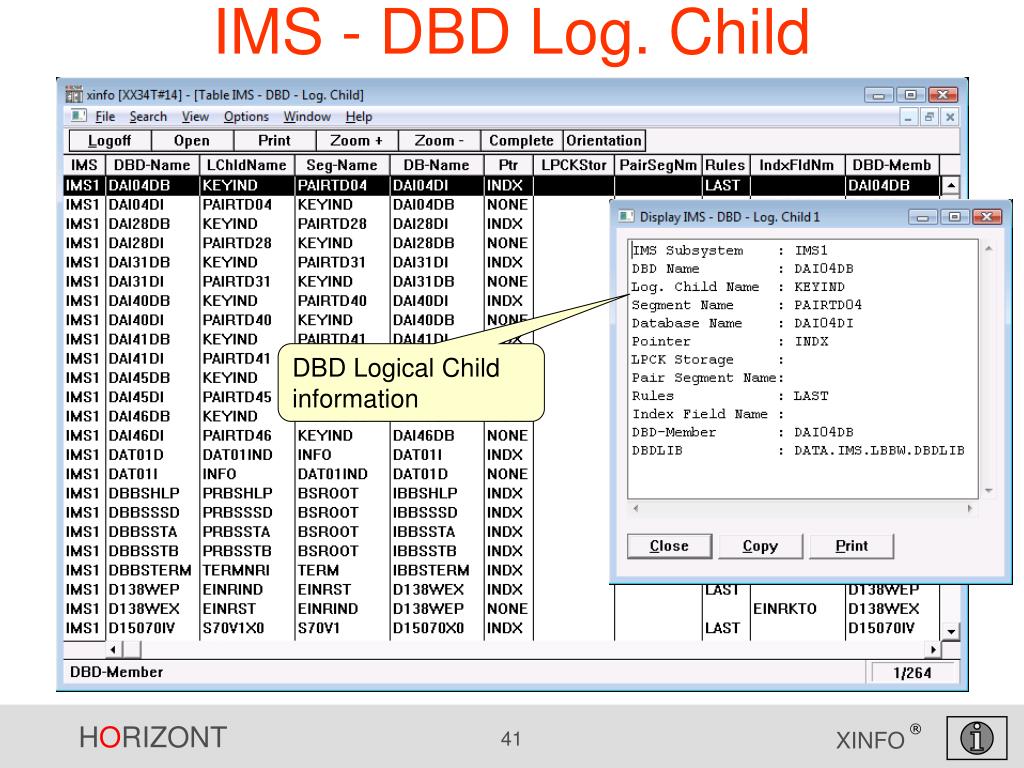
Task: Sort by the DB-Name column header
Action: tap(436, 165)
